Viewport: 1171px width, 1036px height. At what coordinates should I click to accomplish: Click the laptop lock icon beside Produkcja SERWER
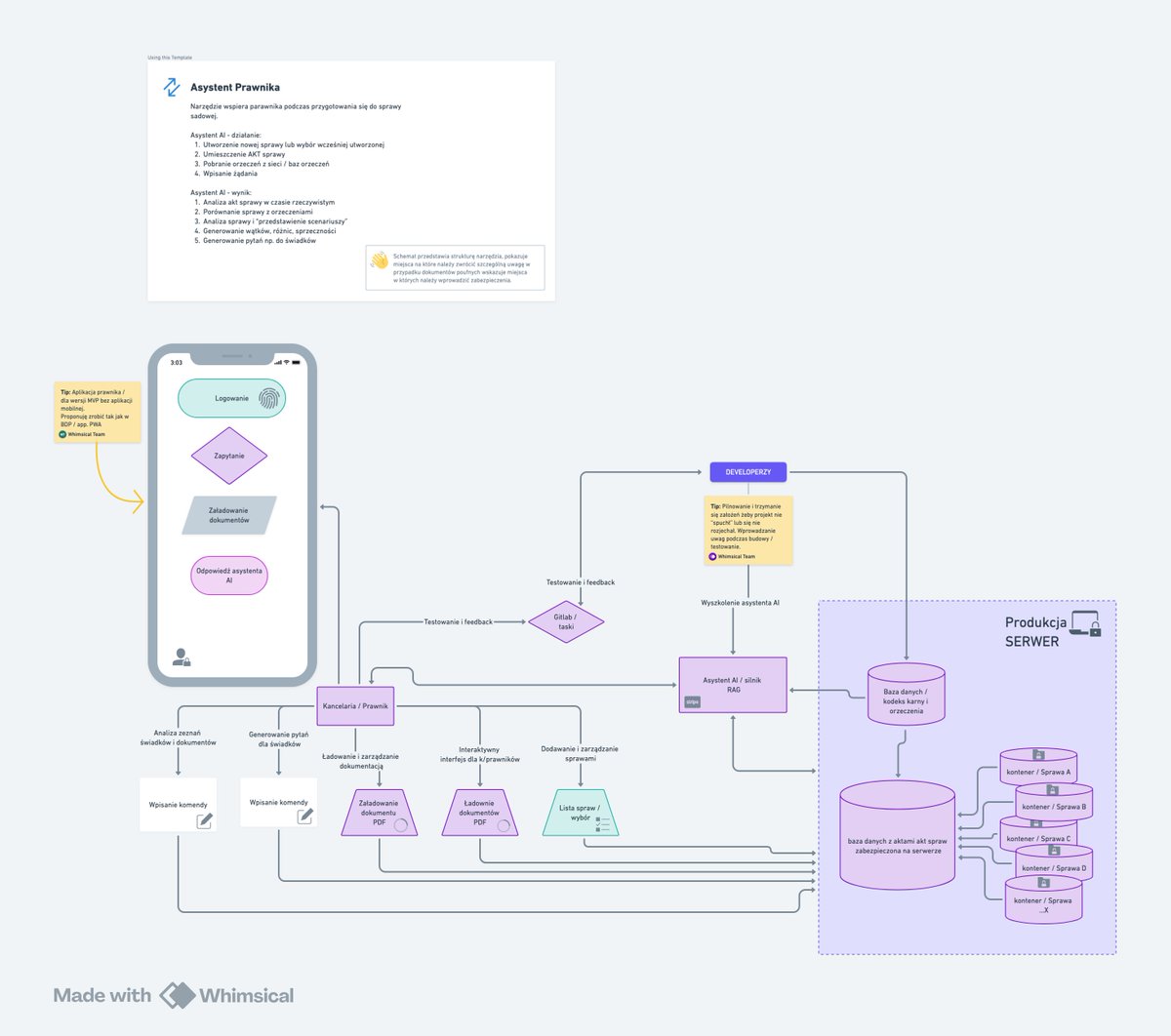pos(1086,623)
